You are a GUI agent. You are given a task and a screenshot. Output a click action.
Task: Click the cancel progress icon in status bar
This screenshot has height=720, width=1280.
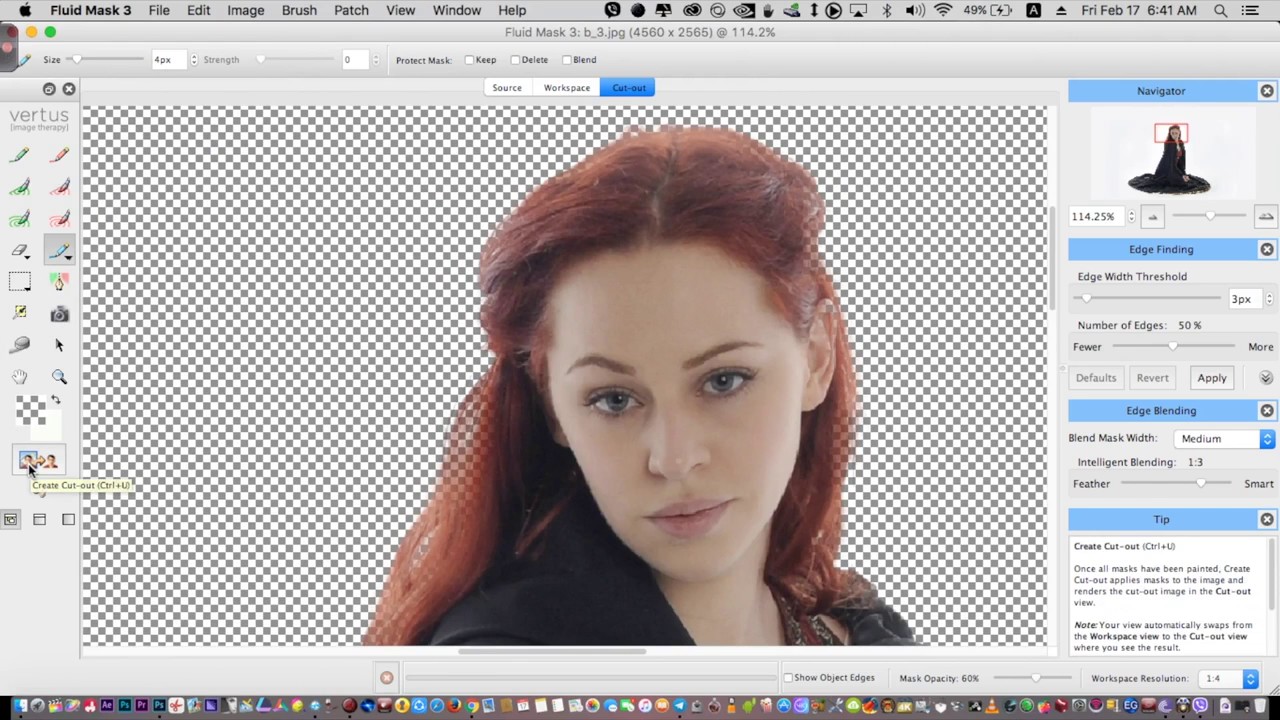pos(387,678)
